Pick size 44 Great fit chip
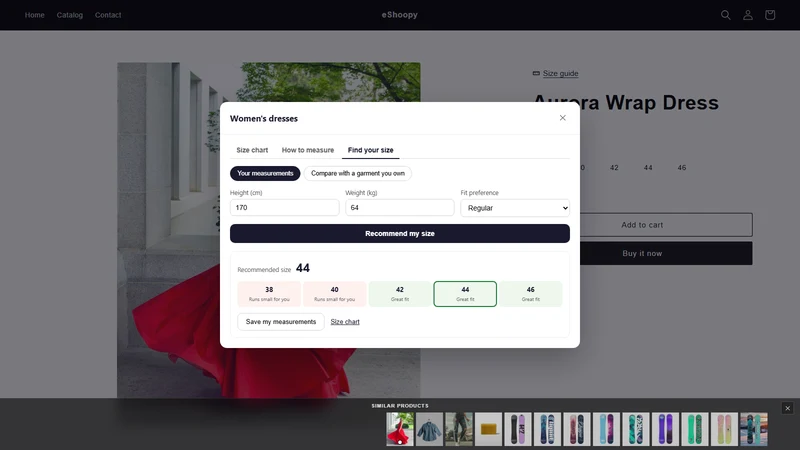 click(x=465, y=294)
